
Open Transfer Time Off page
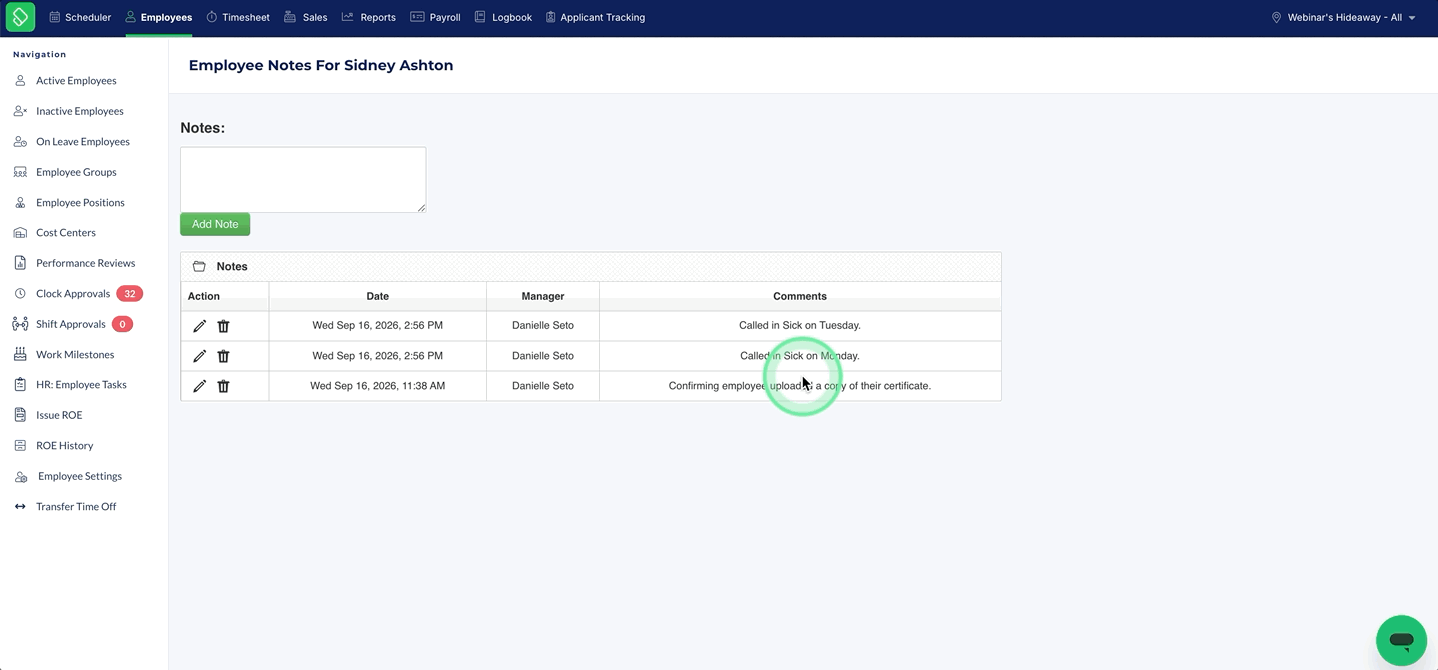(x=76, y=506)
